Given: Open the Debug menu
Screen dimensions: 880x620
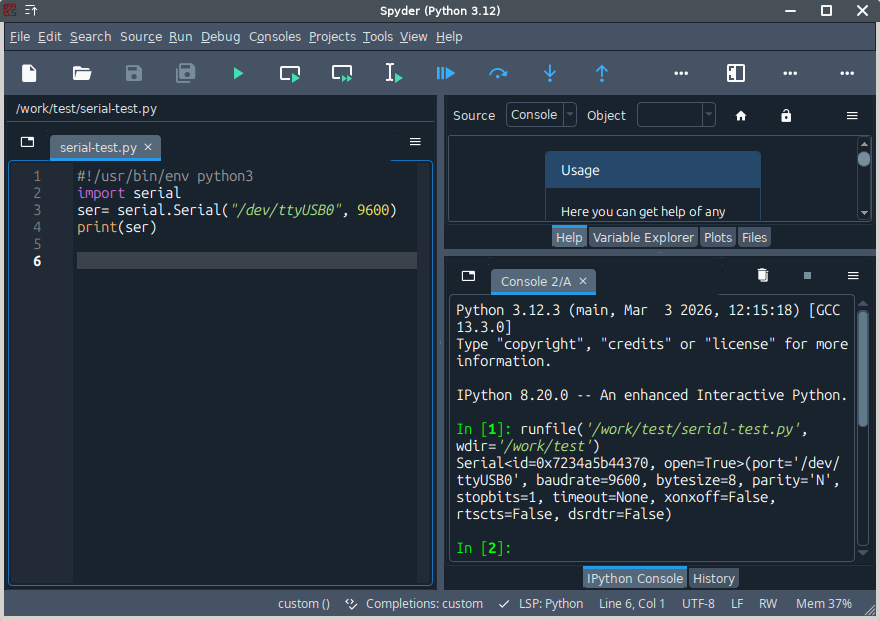Looking at the screenshot, I should tap(220, 36).
